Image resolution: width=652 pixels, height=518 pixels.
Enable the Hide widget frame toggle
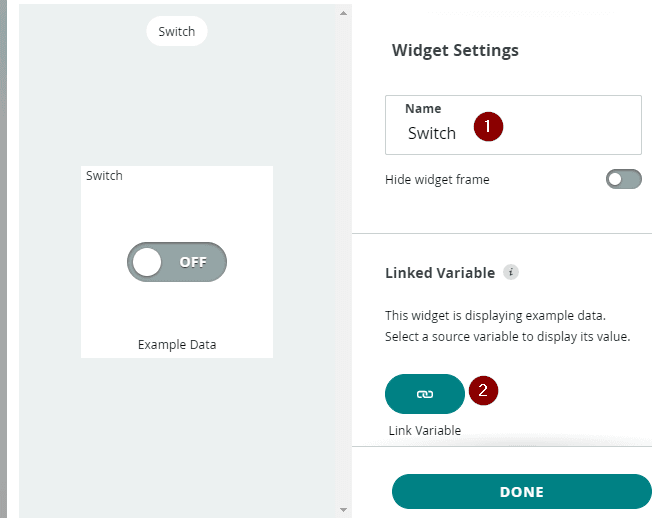(623, 180)
